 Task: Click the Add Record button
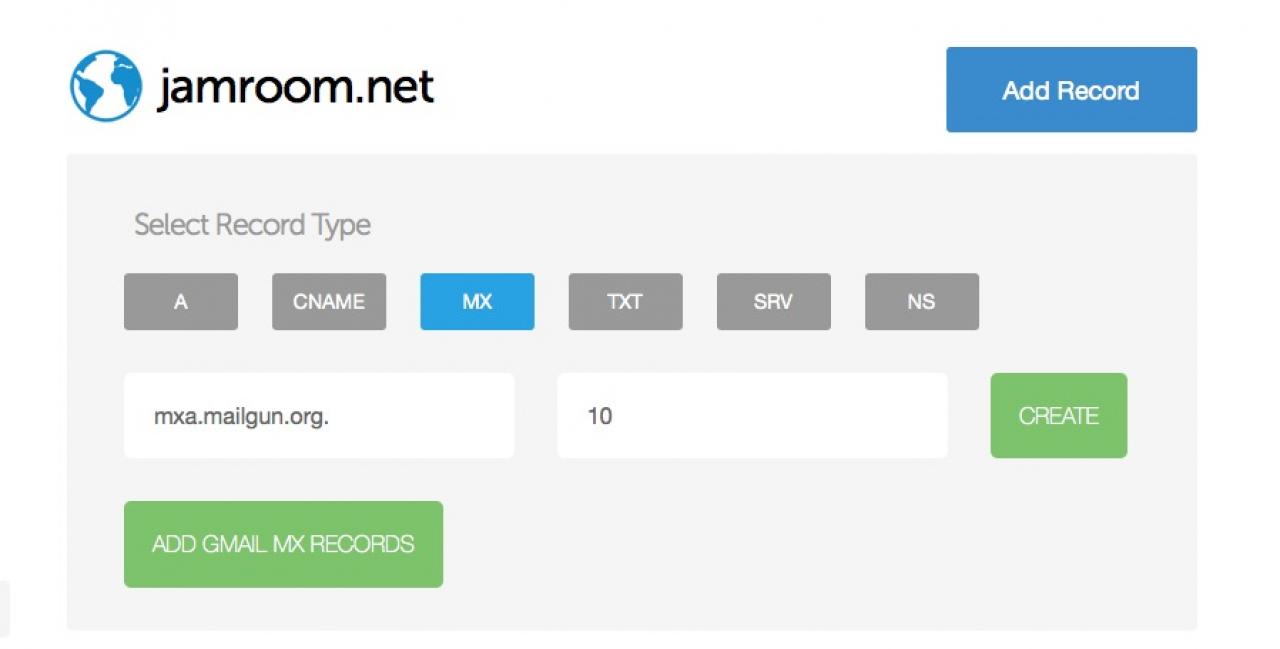(x=1071, y=90)
